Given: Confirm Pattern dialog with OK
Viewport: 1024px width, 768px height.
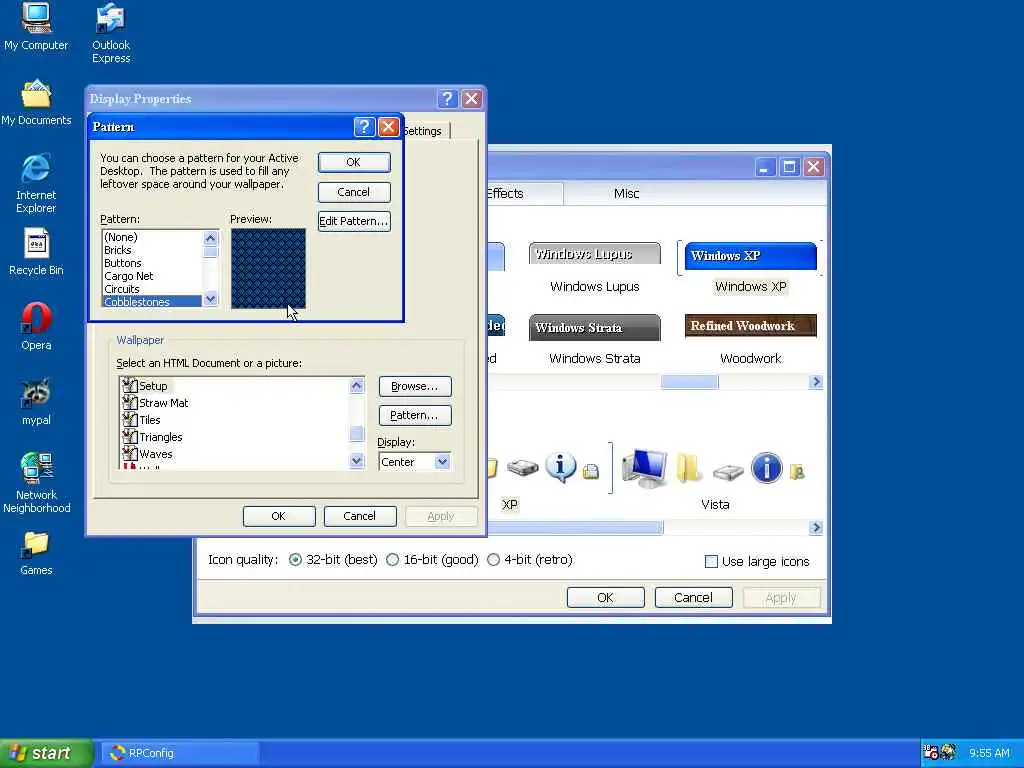Looking at the screenshot, I should tap(354, 162).
